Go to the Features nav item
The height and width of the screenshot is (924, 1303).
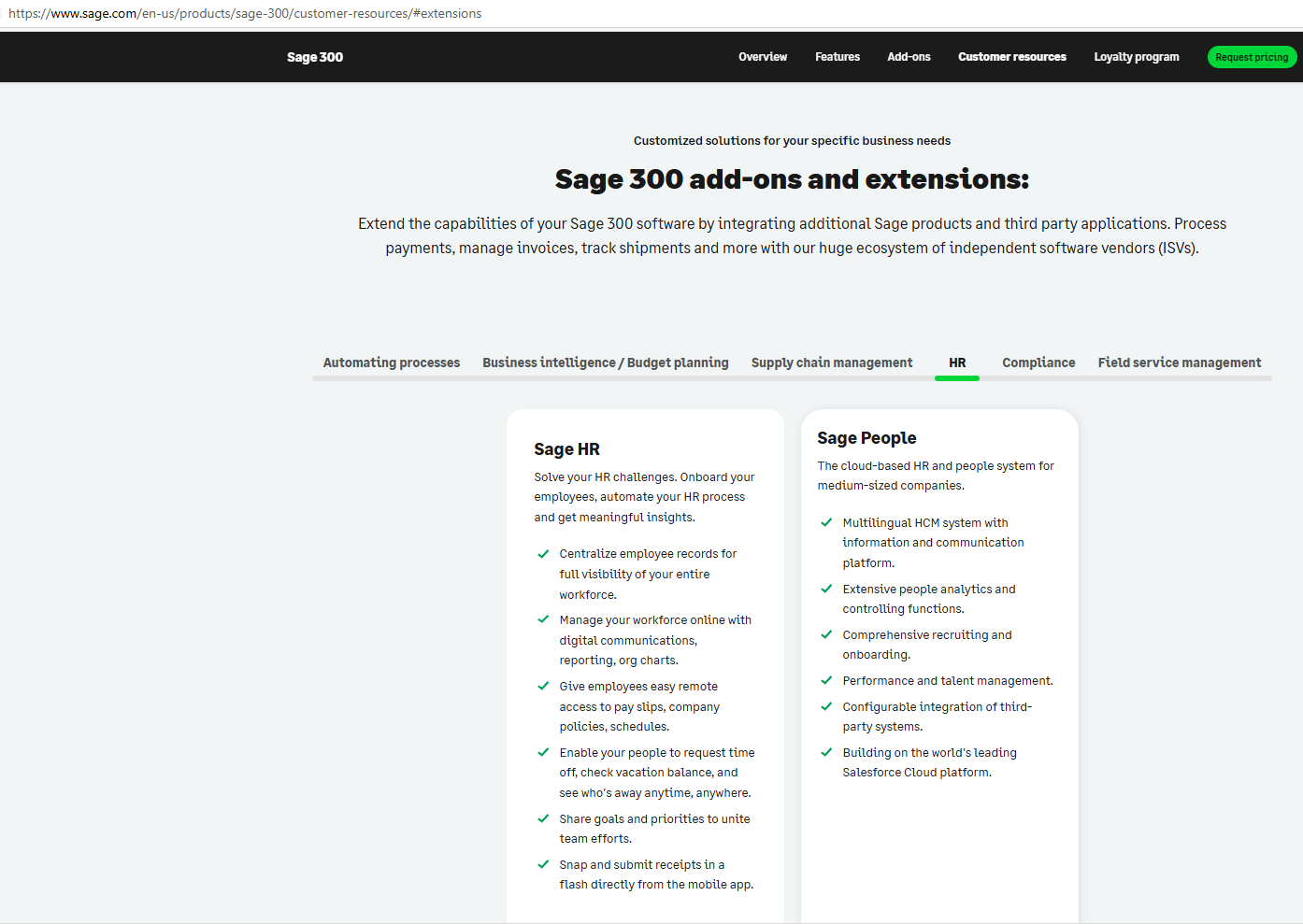pyautogui.click(x=838, y=57)
